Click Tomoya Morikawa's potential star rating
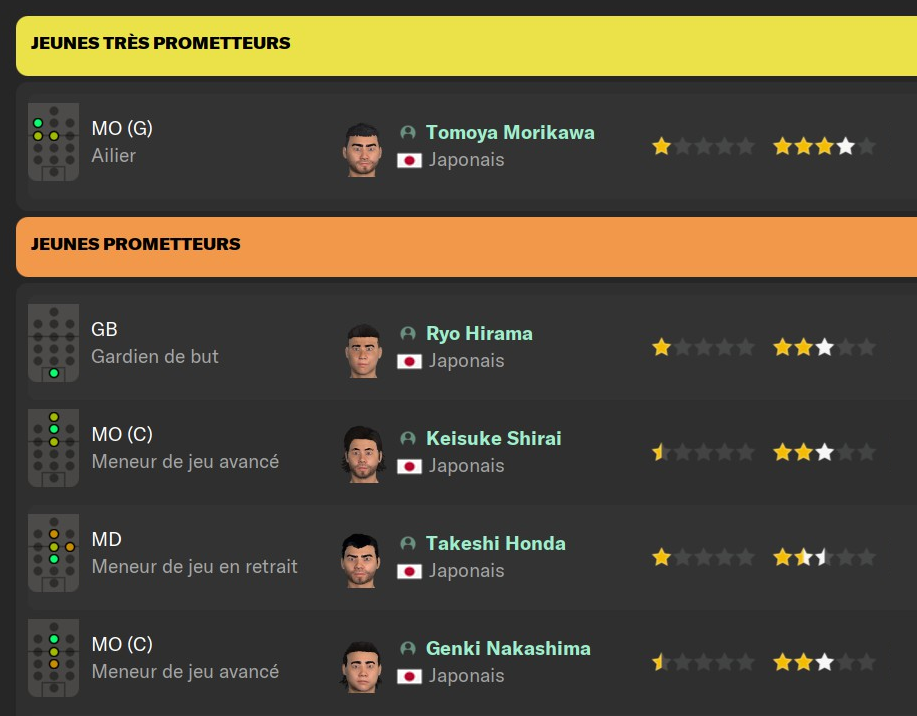The height and width of the screenshot is (716, 917). click(824, 147)
